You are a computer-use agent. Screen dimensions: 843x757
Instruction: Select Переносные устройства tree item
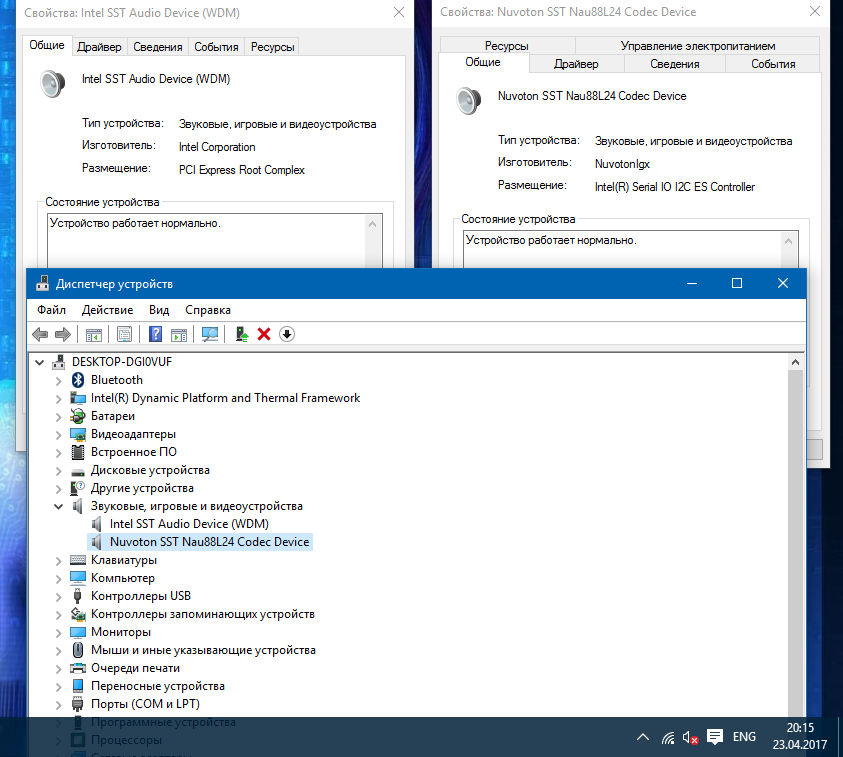tap(158, 687)
